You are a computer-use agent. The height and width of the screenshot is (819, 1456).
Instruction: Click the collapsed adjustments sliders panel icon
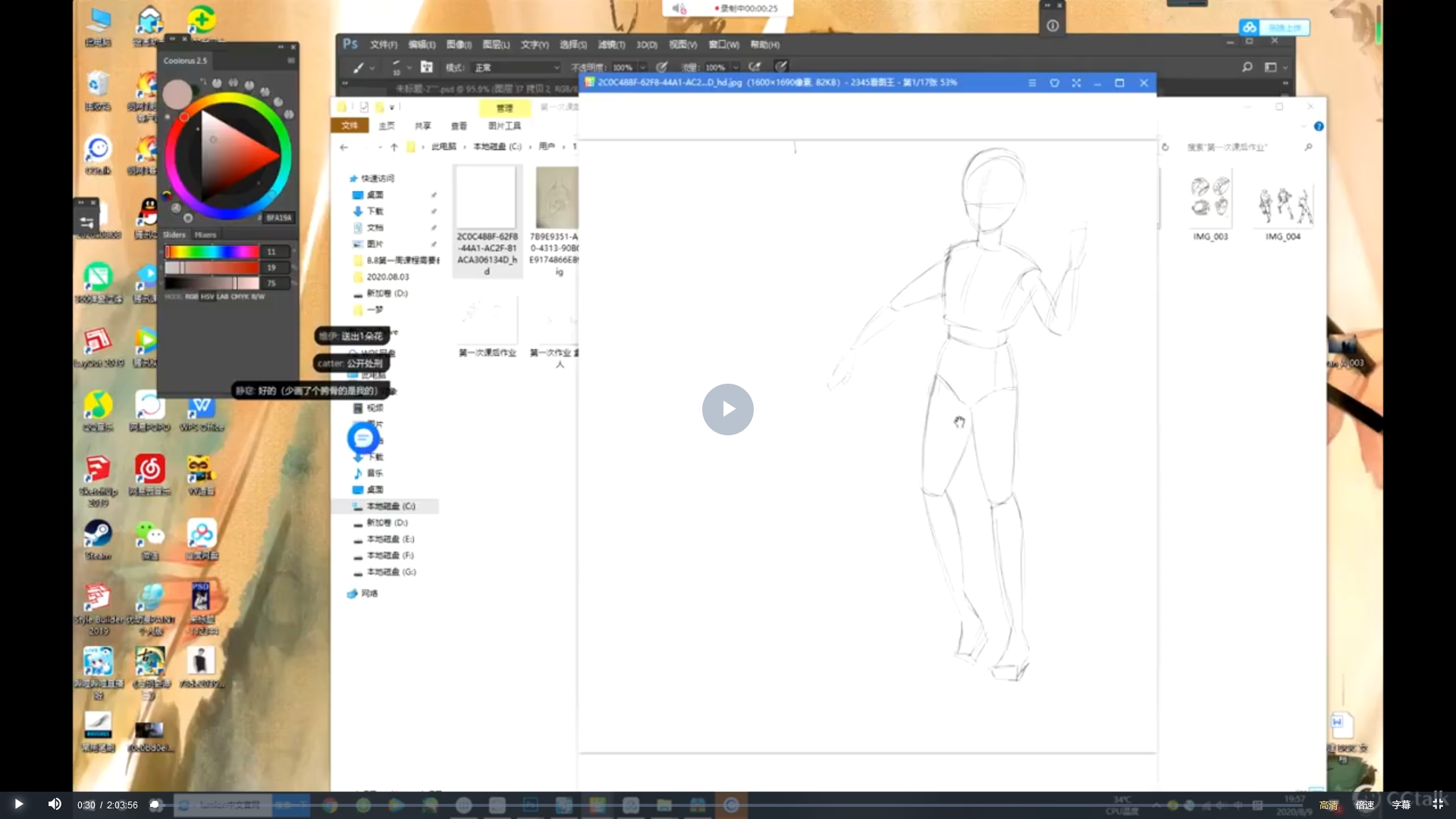point(87,222)
